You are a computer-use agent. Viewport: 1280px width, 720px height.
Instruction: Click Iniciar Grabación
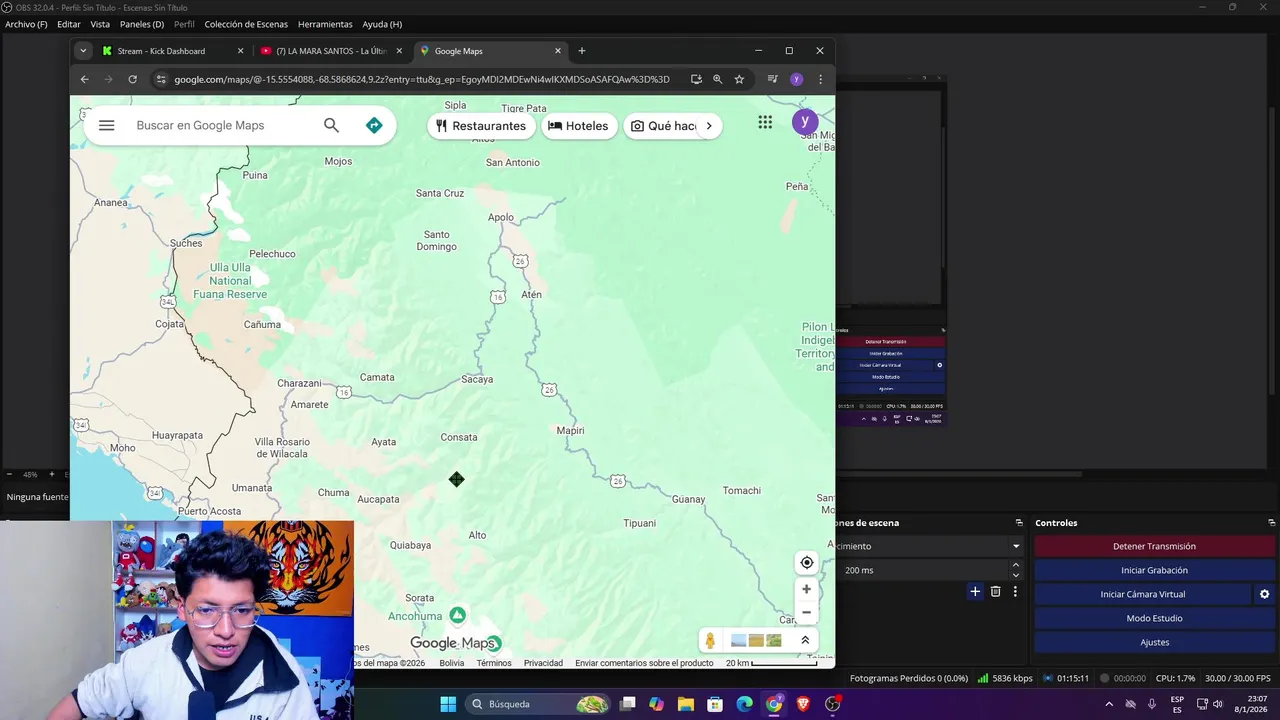pyautogui.click(x=1154, y=570)
